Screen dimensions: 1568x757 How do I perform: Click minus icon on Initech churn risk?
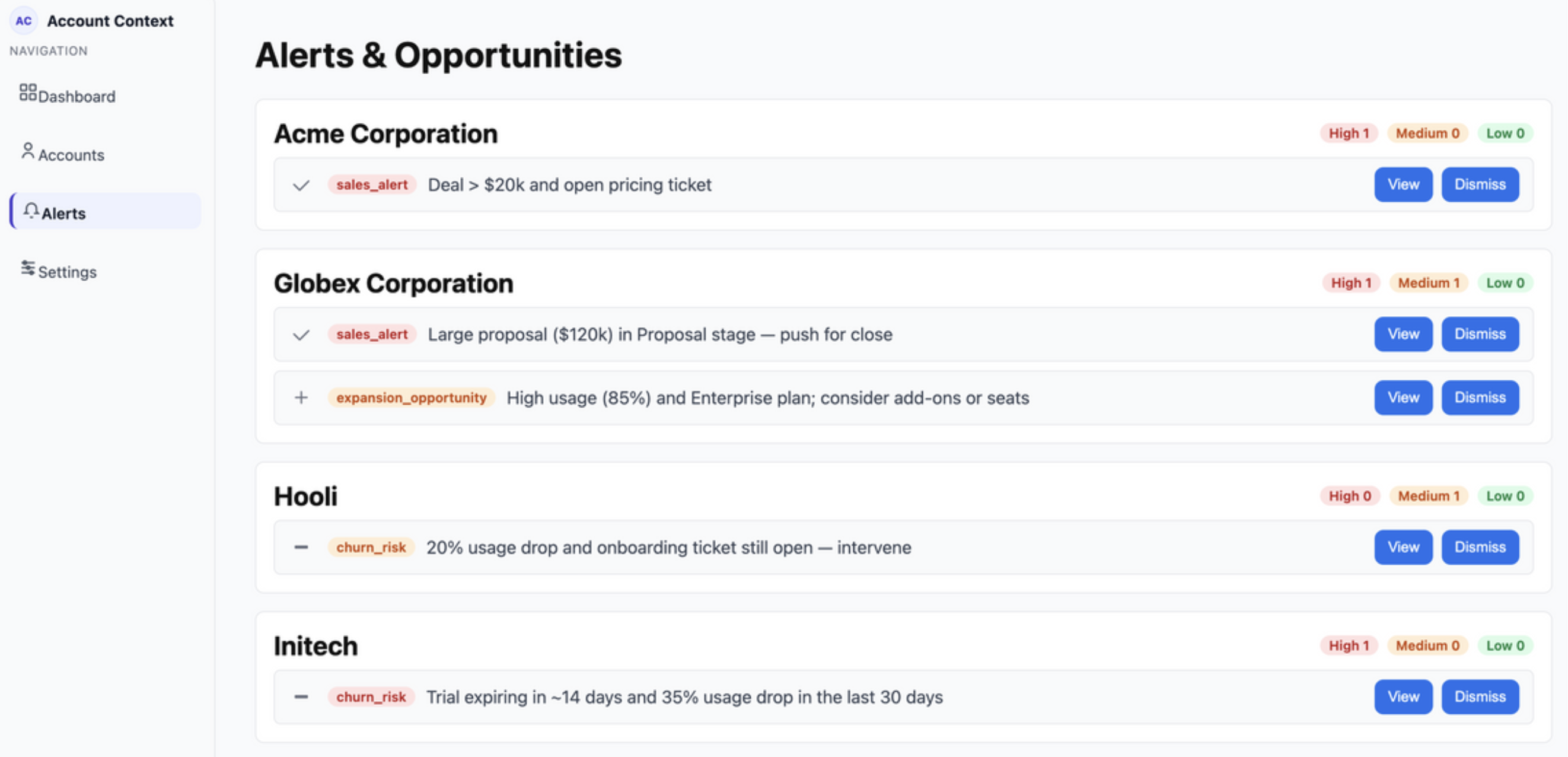pos(301,696)
